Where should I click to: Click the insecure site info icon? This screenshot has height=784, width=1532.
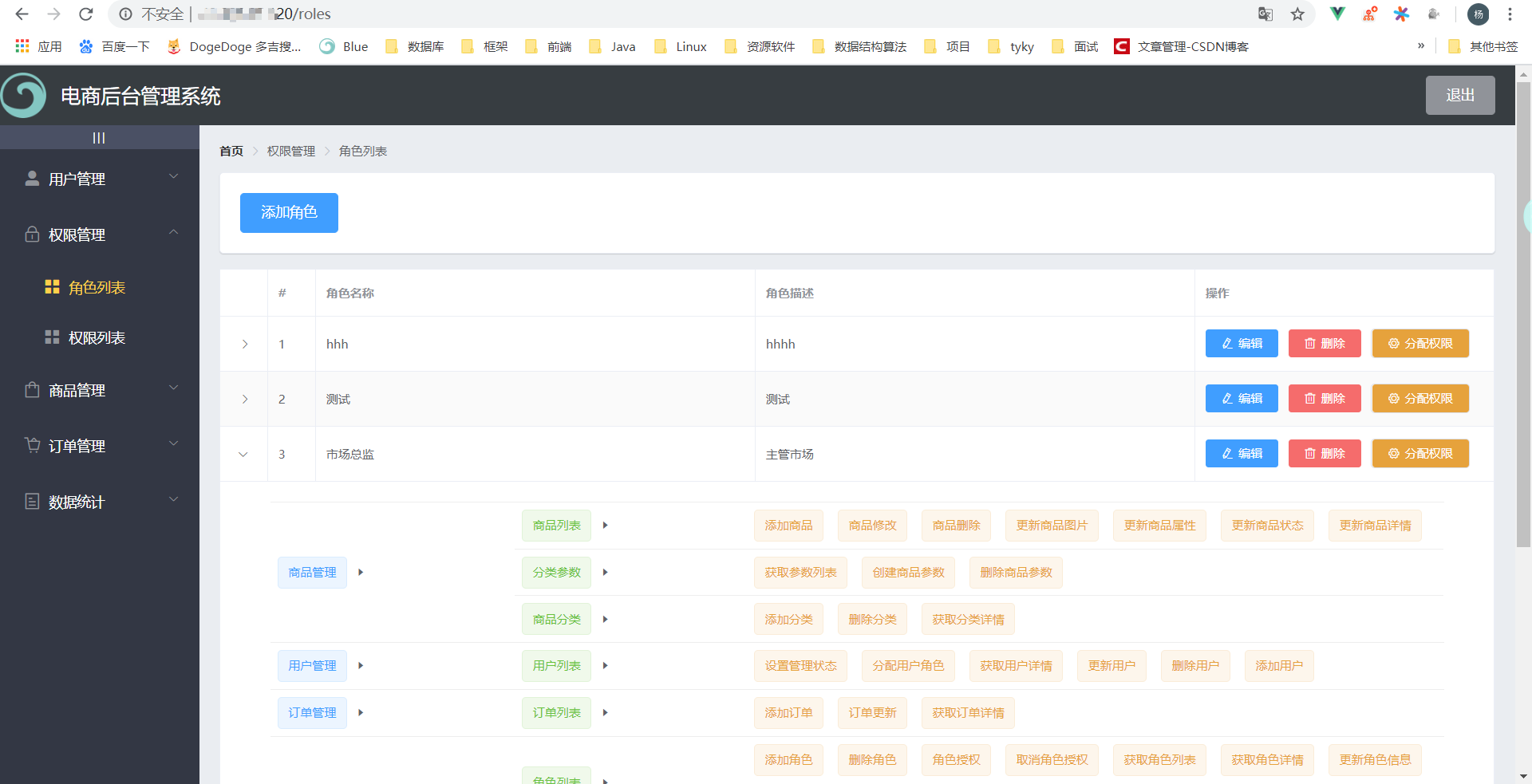pos(125,14)
